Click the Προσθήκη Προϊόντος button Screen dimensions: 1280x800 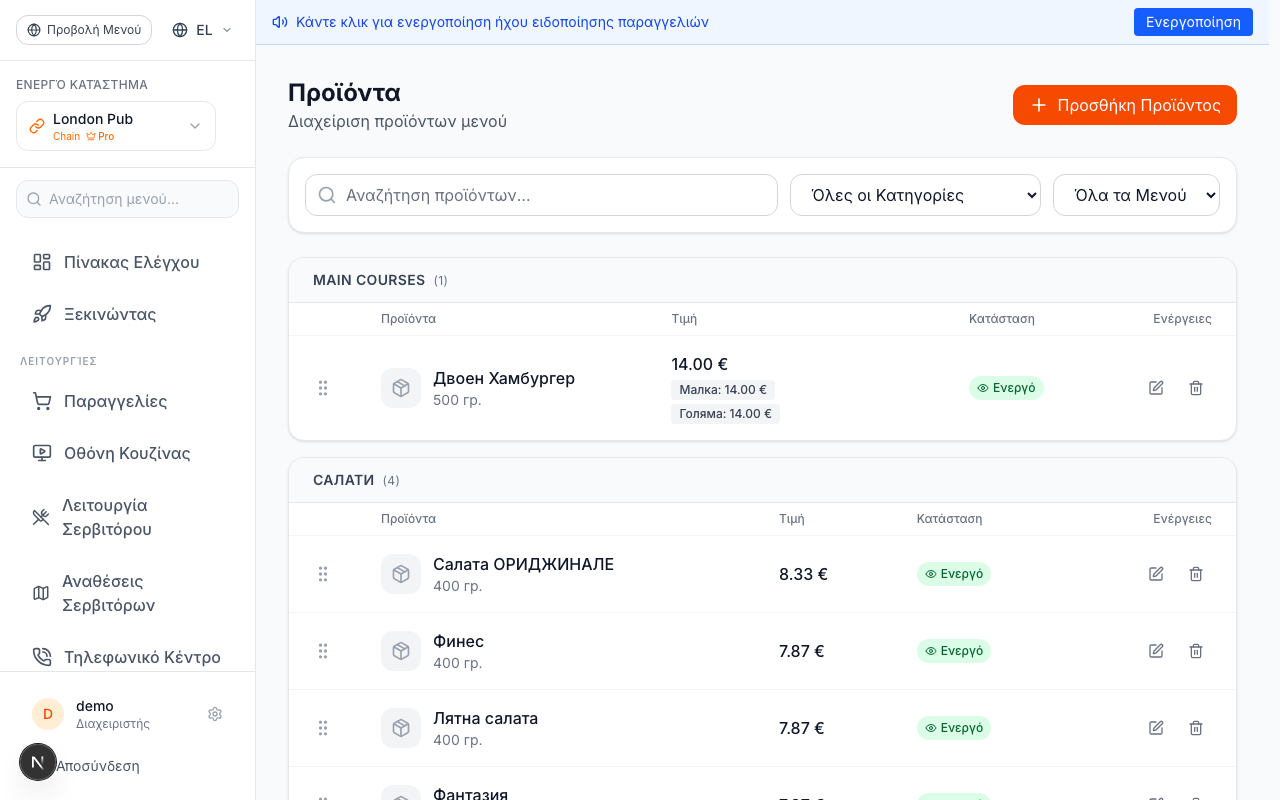point(1125,105)
